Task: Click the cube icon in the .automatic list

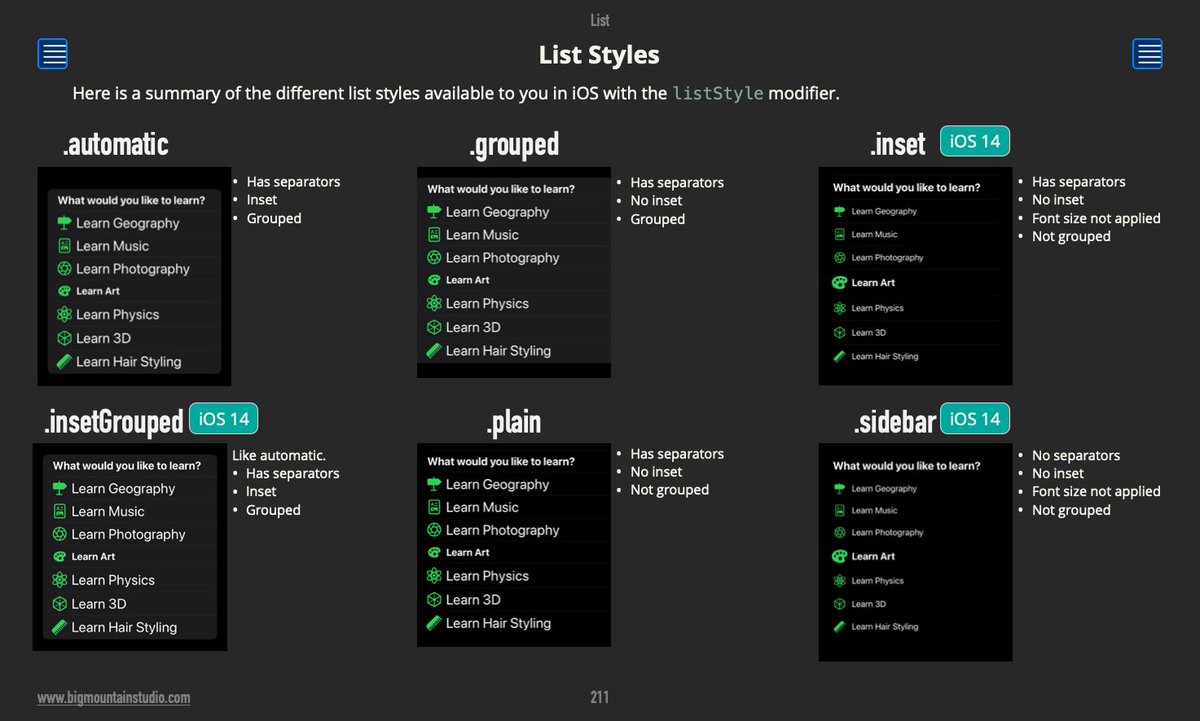Action: pos(65,338)
